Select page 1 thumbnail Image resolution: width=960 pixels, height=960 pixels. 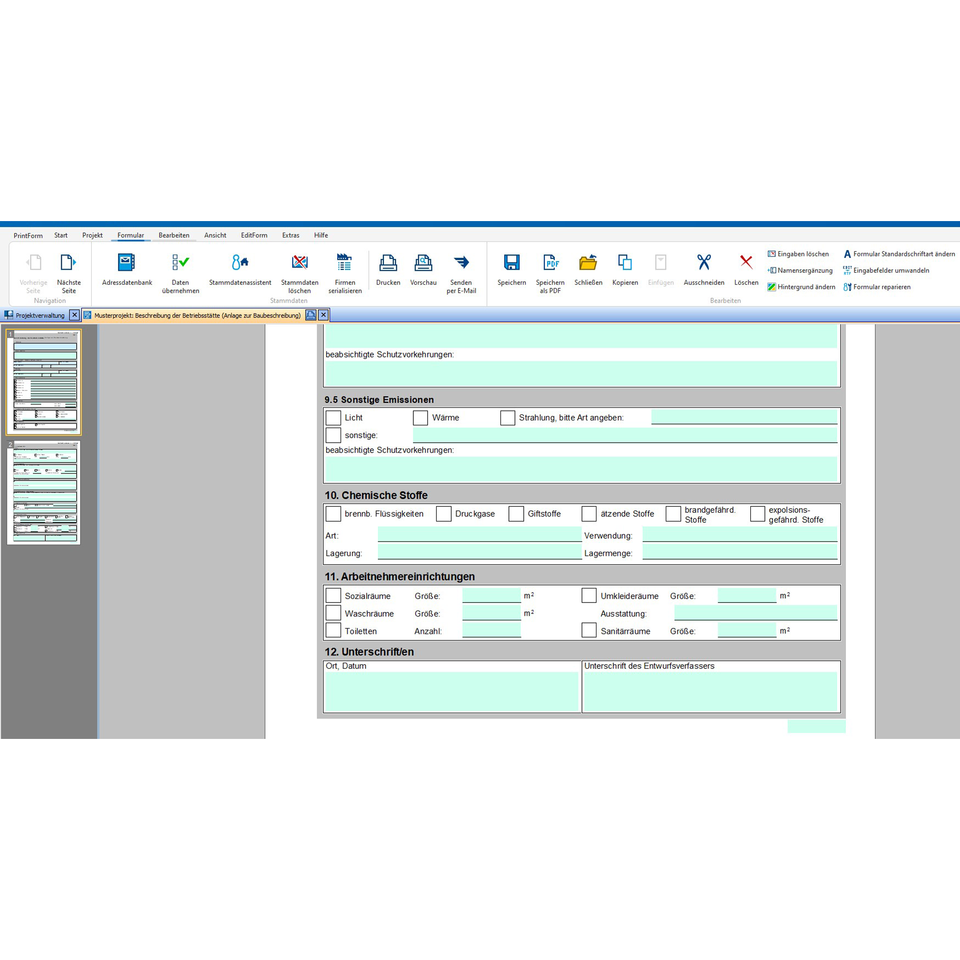click(x=44, y=382)
